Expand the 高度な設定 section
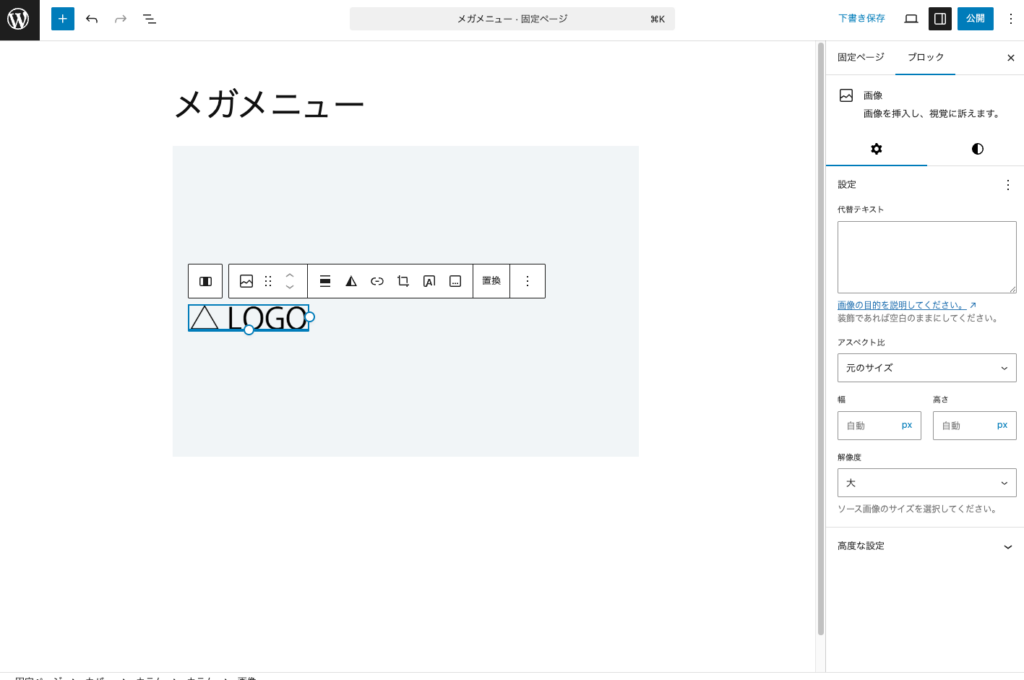1024x680 pixels. pyautogui.click(x=926, y=545)
